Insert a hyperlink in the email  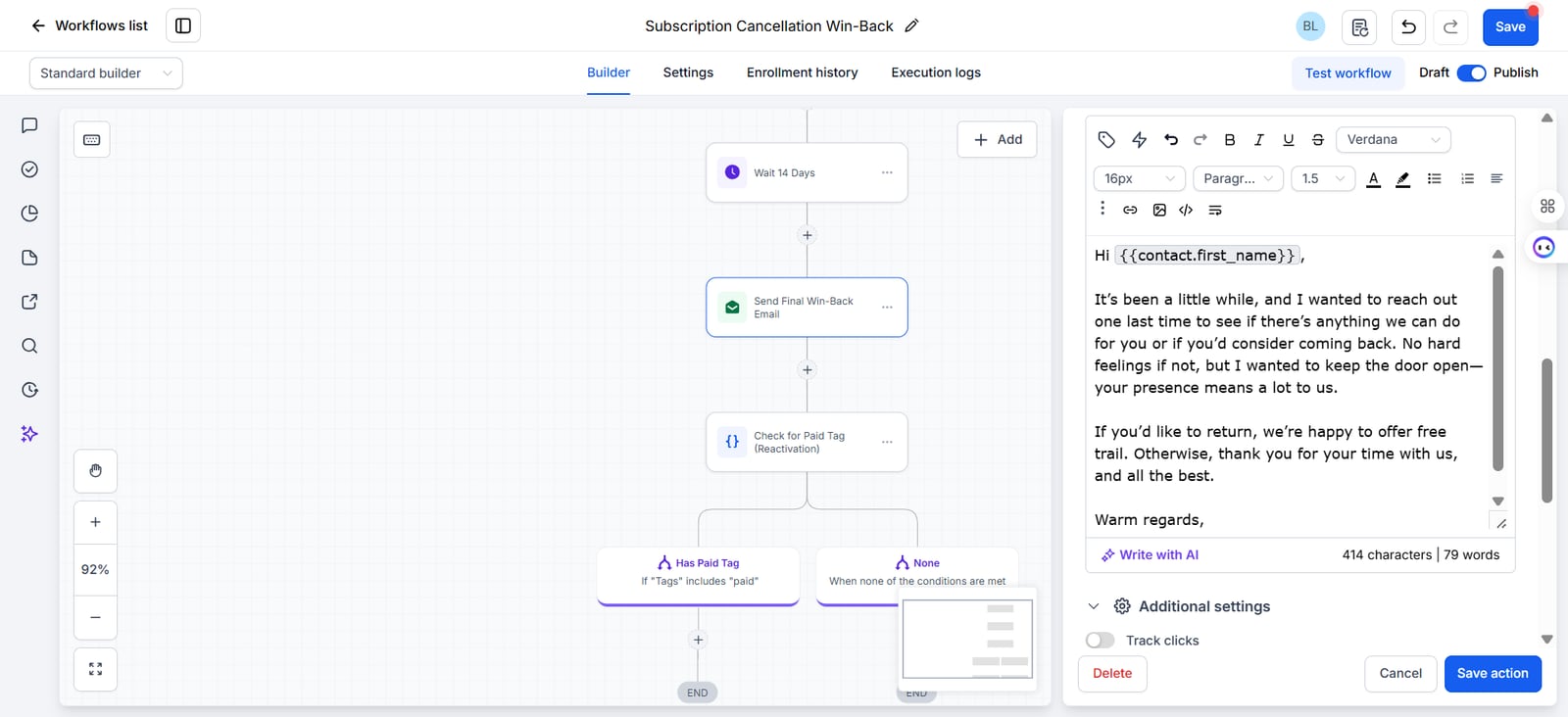(1130, 210)
